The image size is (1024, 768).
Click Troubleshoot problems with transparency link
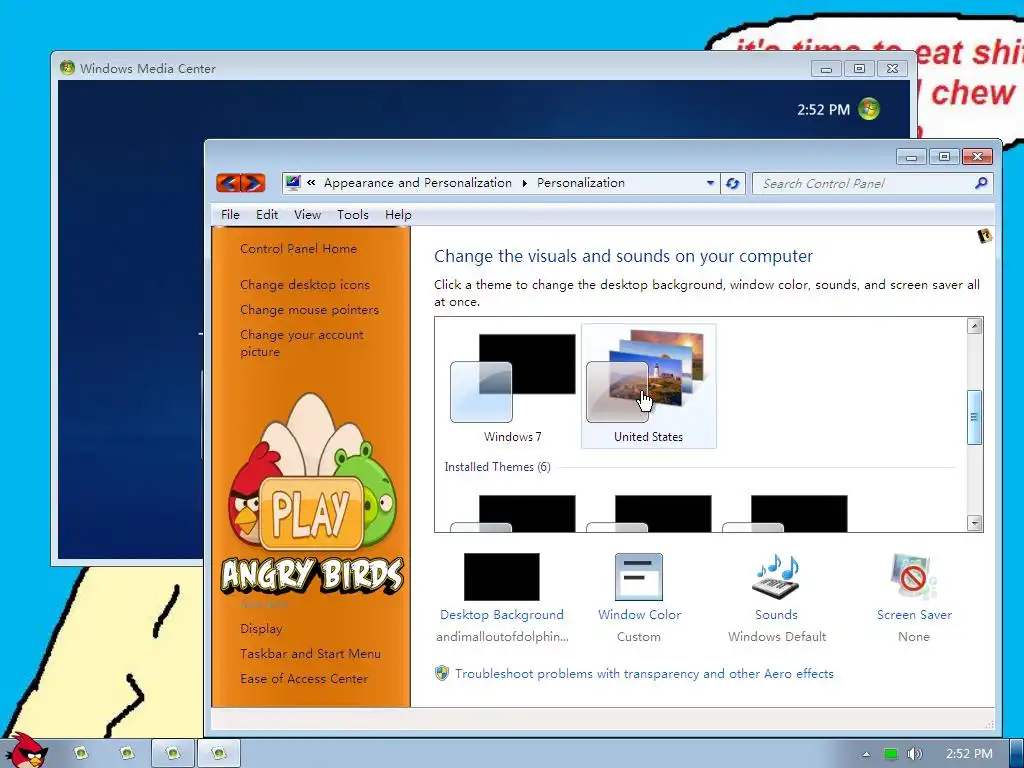pos(644,673)
